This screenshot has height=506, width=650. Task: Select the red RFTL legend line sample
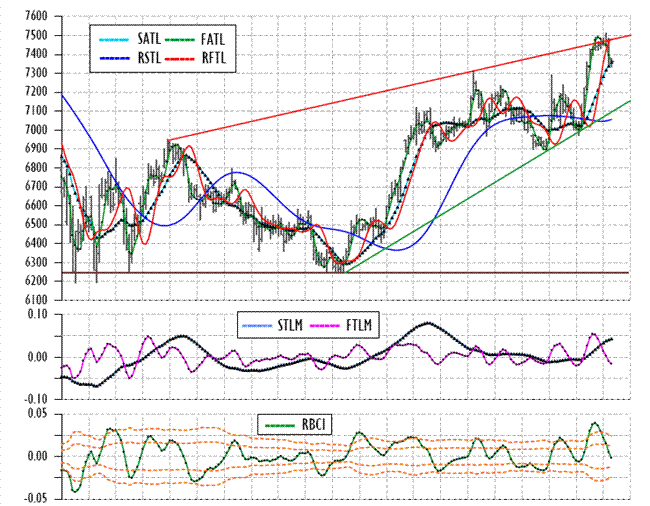(x=180, y=59)
